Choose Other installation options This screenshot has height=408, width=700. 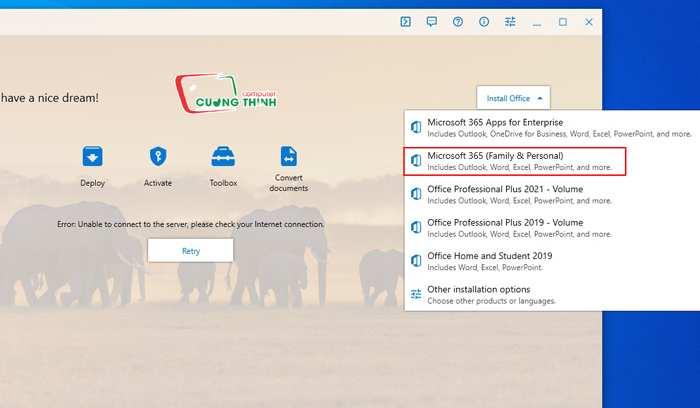click(552, 295)
